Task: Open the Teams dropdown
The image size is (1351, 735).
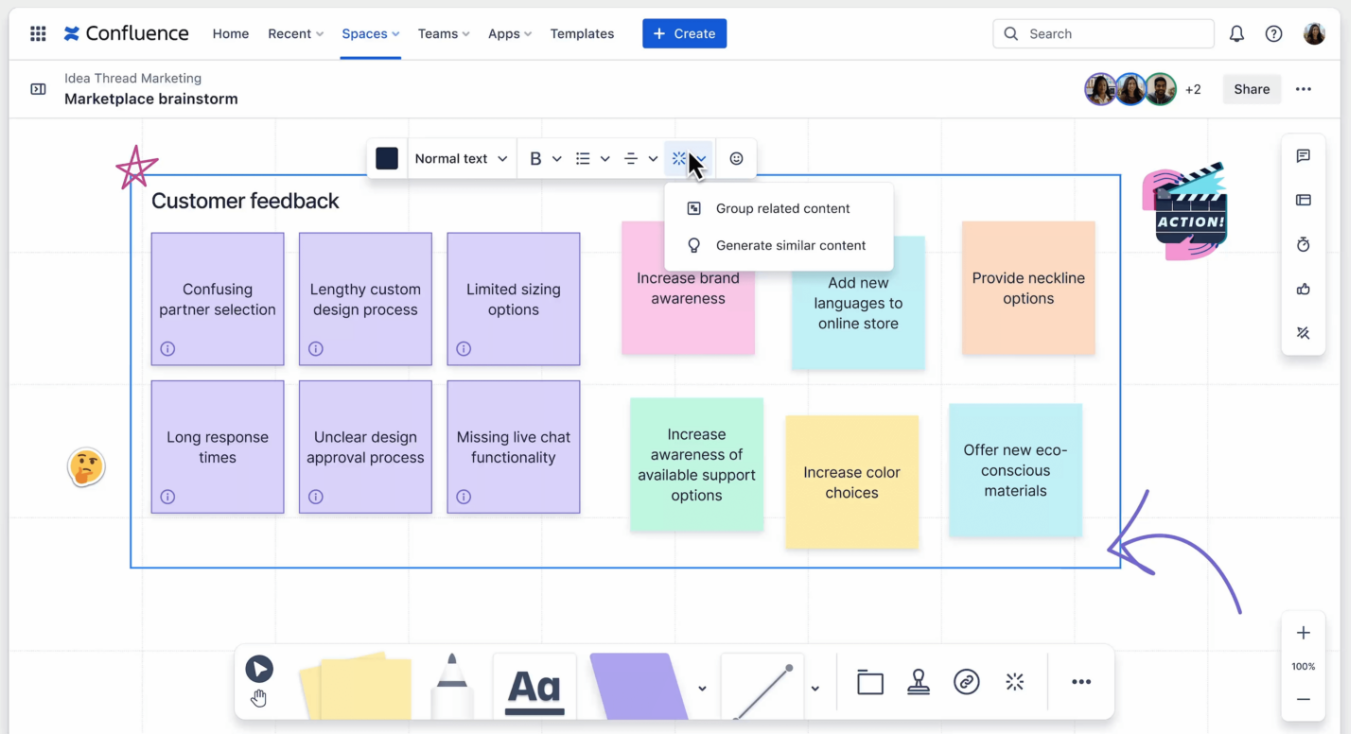Action: (444, 33)
